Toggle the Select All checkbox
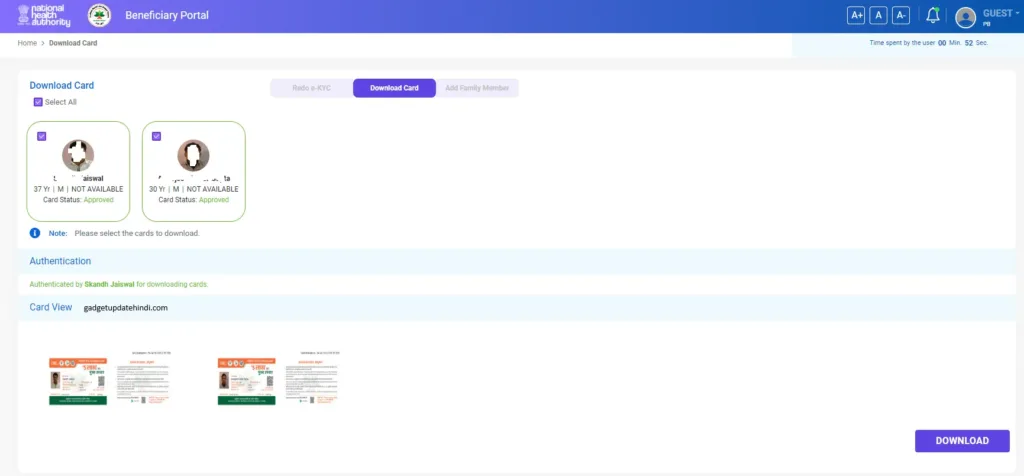Screen dimensions: 1024x476 (38, 102)
